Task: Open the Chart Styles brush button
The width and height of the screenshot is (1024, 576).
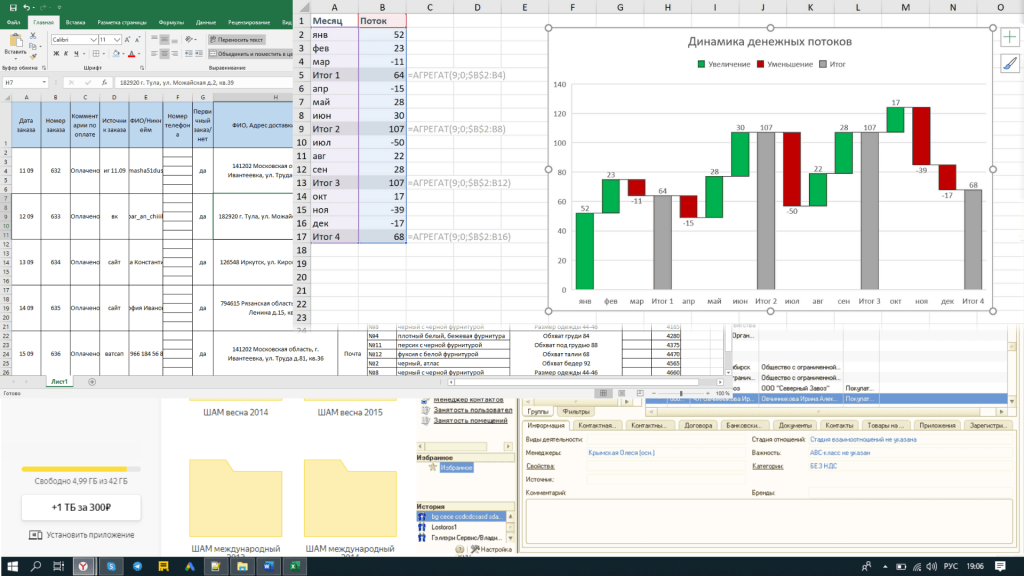Action: pos(1008,63)
